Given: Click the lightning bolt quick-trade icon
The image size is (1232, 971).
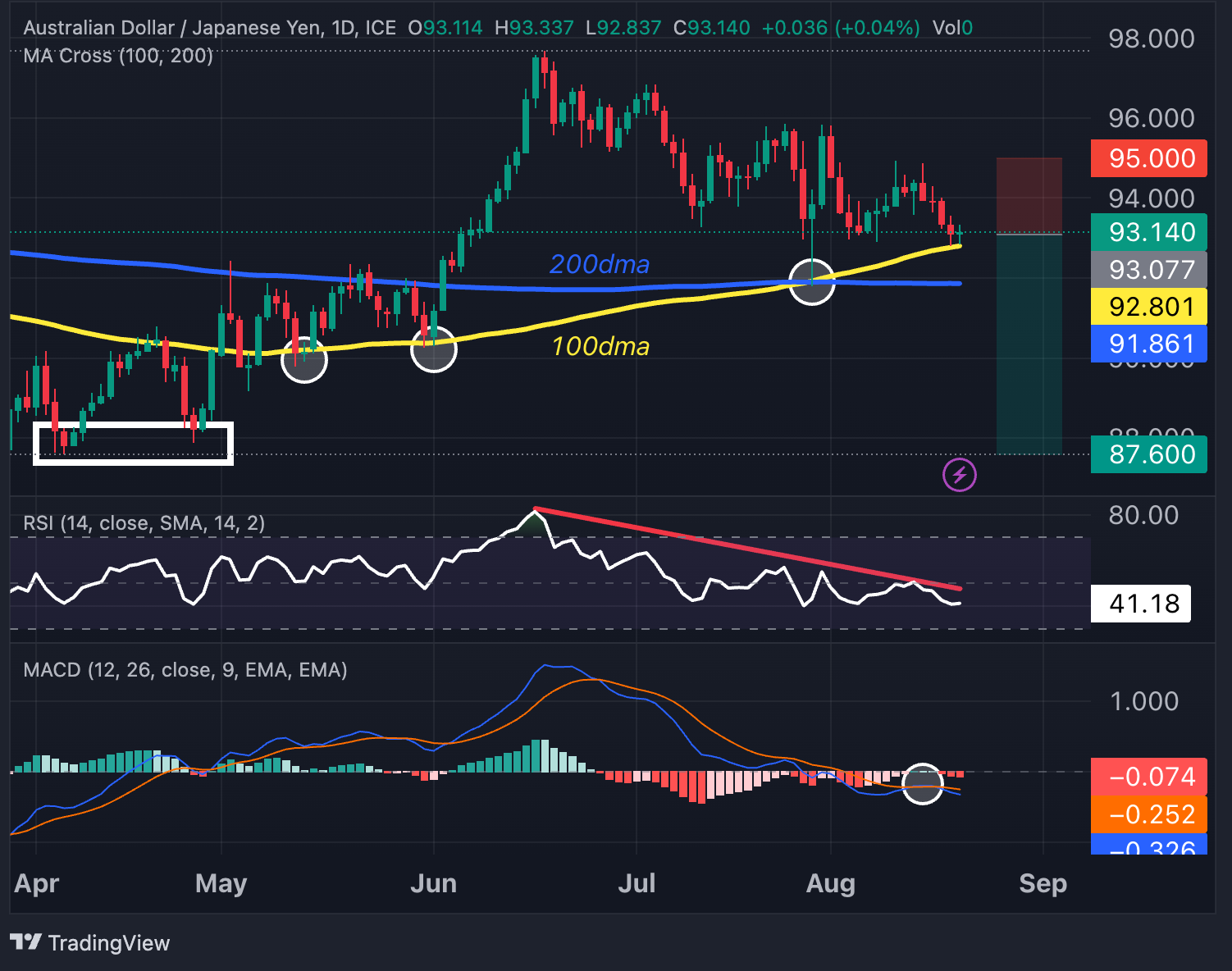Looking at the screenshot, I should point(958,474).
